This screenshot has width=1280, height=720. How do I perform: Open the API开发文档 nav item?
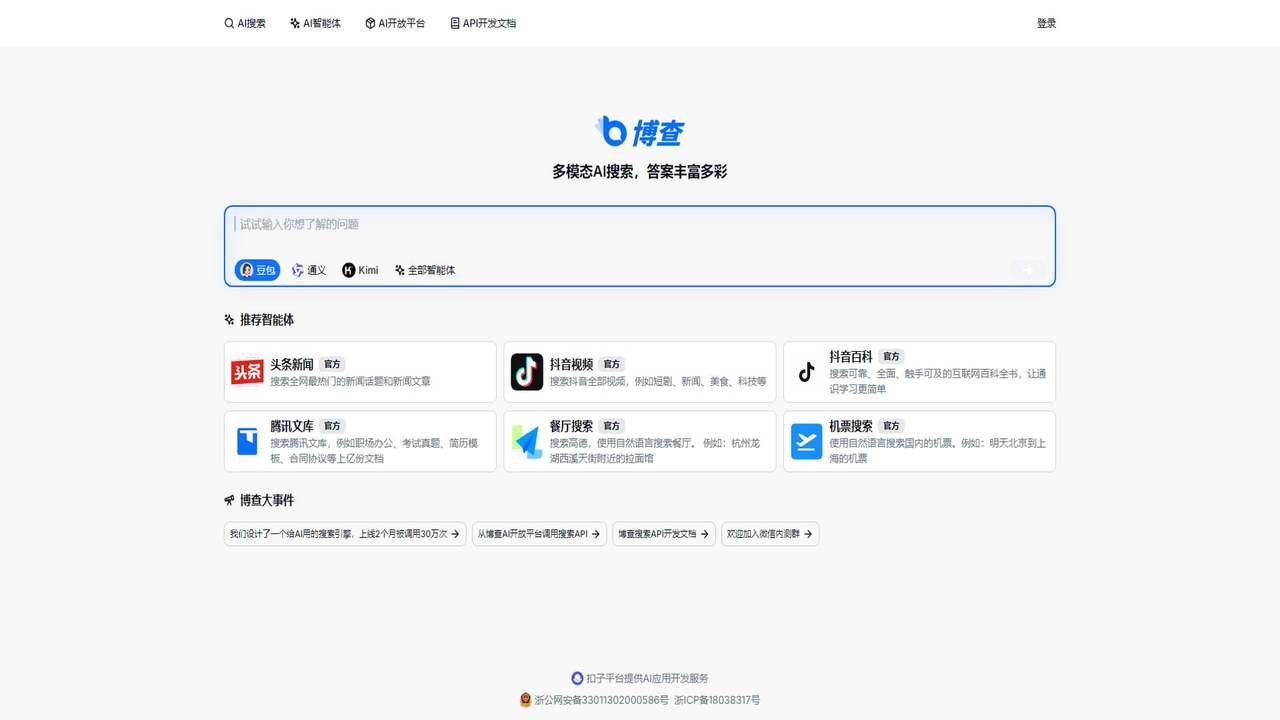tap(483, 23)
